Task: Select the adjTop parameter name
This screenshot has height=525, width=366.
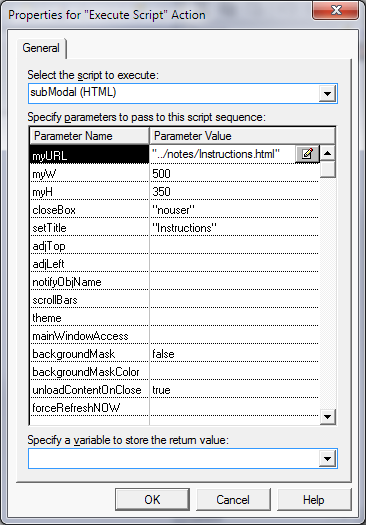Action: [x=89, y=246]
